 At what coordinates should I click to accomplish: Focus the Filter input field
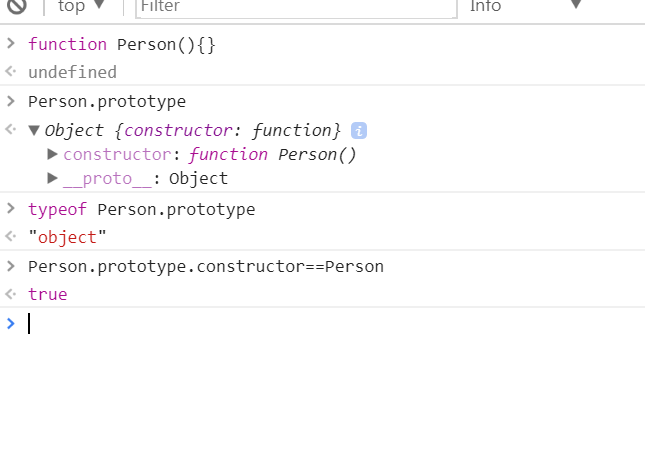coord(296,7)
